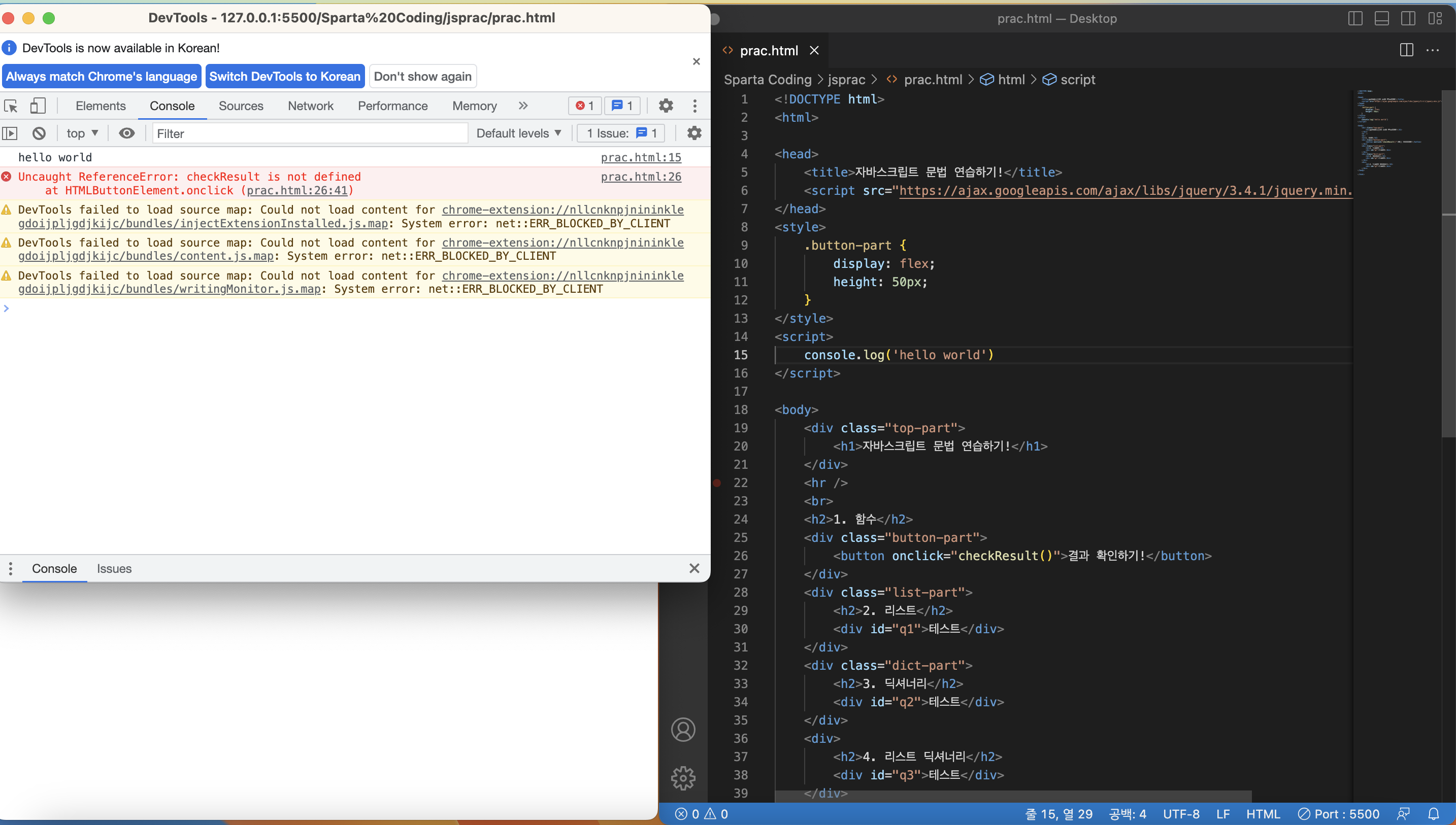Screen dimensions: 1456x825
Task: Open the writingMonitor.js.map extension link
Action: [x=170, y=289]
